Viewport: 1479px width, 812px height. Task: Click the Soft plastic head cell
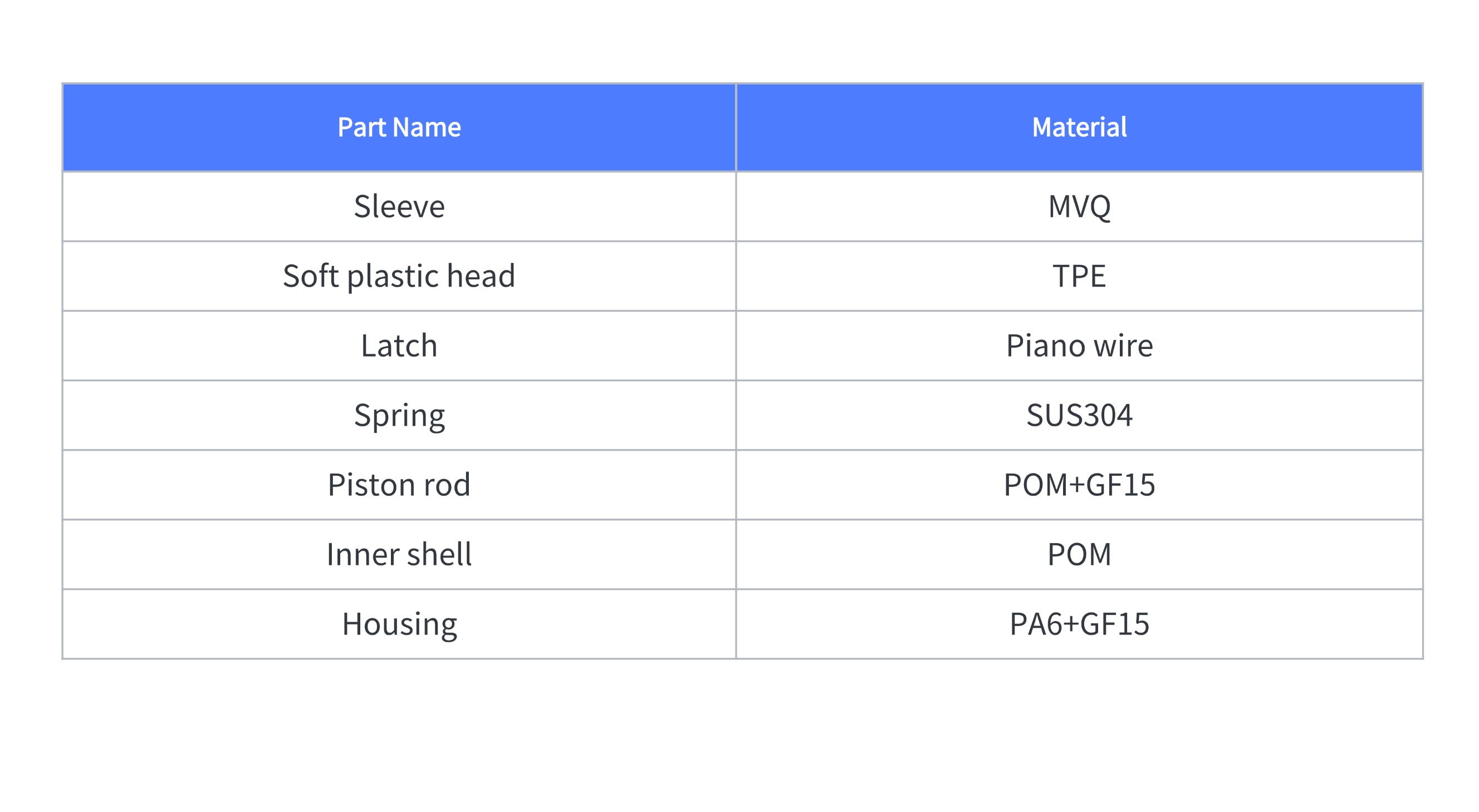399,276
